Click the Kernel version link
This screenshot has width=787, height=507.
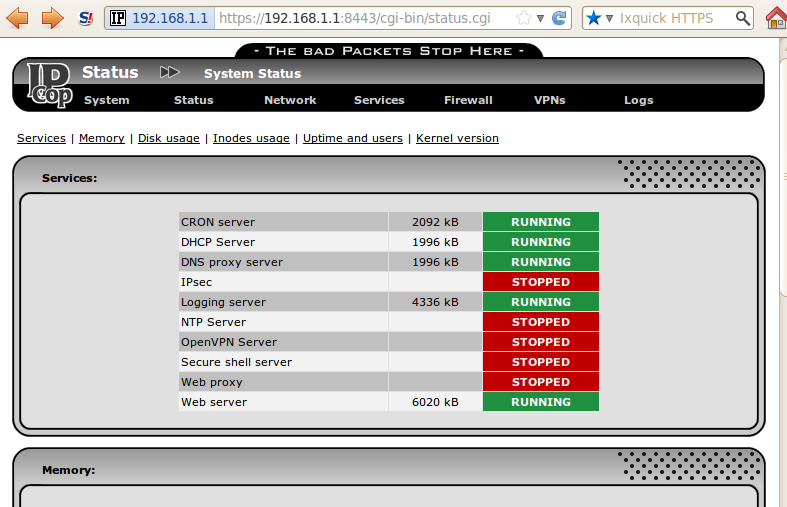point(457,138)
